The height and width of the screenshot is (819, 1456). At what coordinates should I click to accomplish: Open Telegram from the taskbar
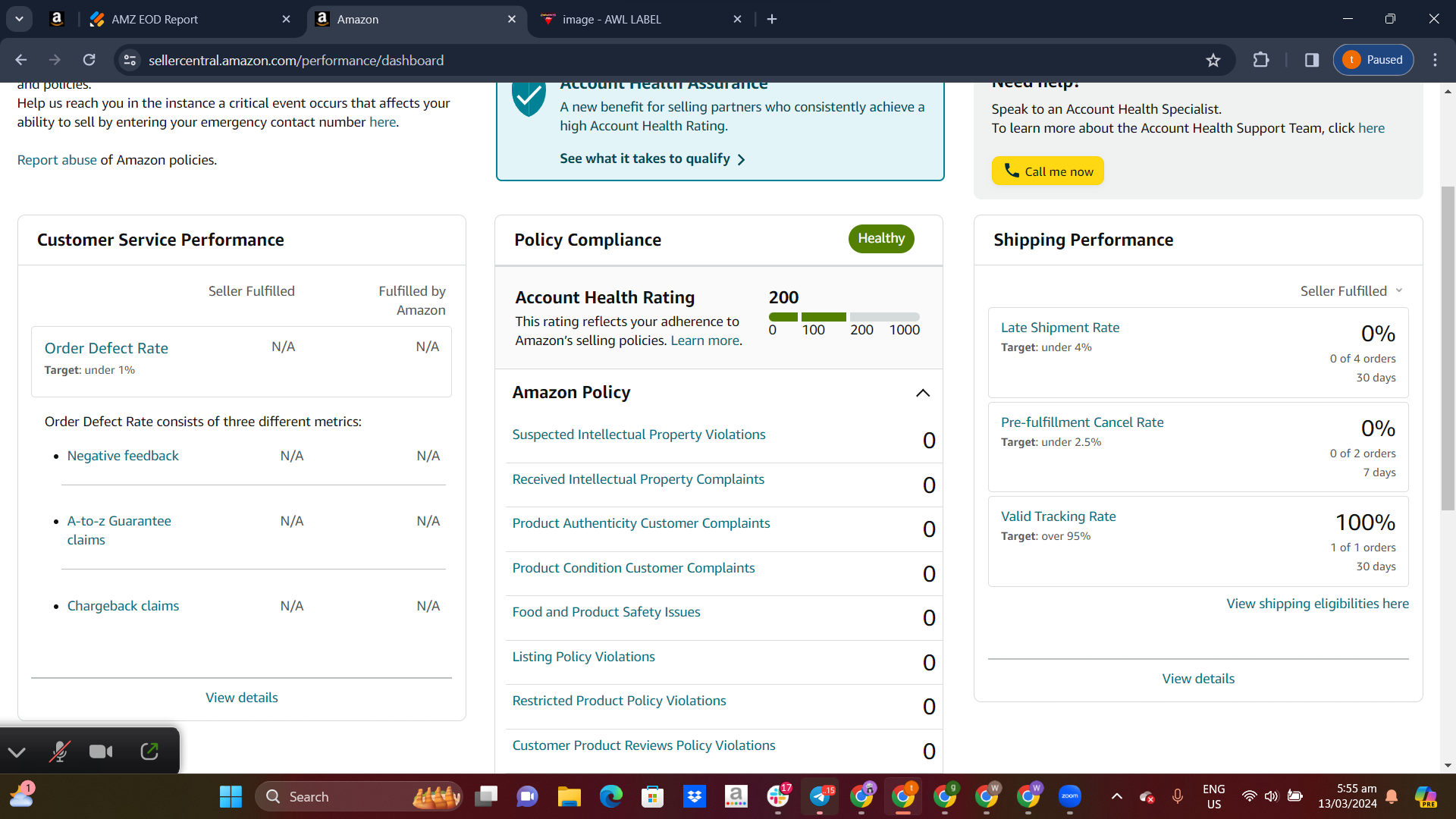point(820,796)
